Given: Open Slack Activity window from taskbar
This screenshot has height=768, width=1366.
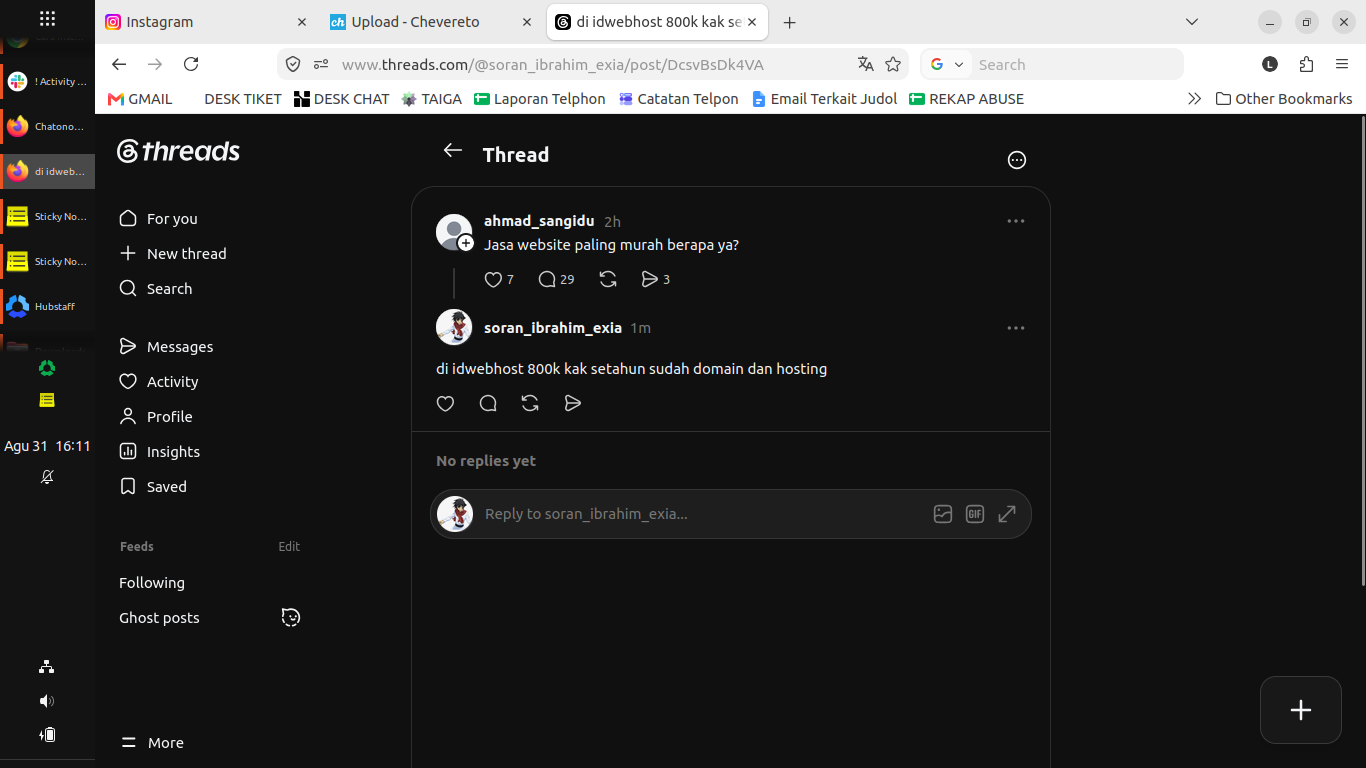Looking at the screenshot, I should pyautogui.click(x=47, y=81).
